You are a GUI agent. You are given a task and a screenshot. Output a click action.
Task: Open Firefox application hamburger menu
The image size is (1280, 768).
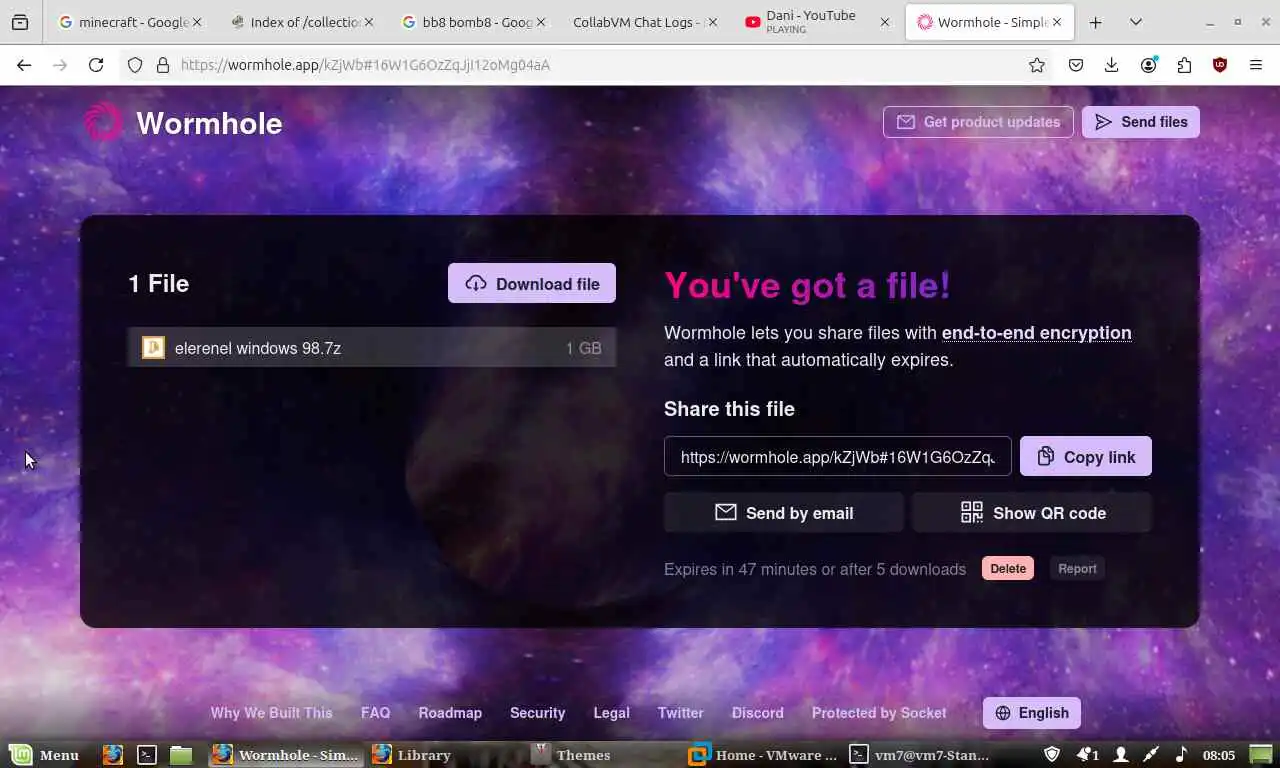1256,65
